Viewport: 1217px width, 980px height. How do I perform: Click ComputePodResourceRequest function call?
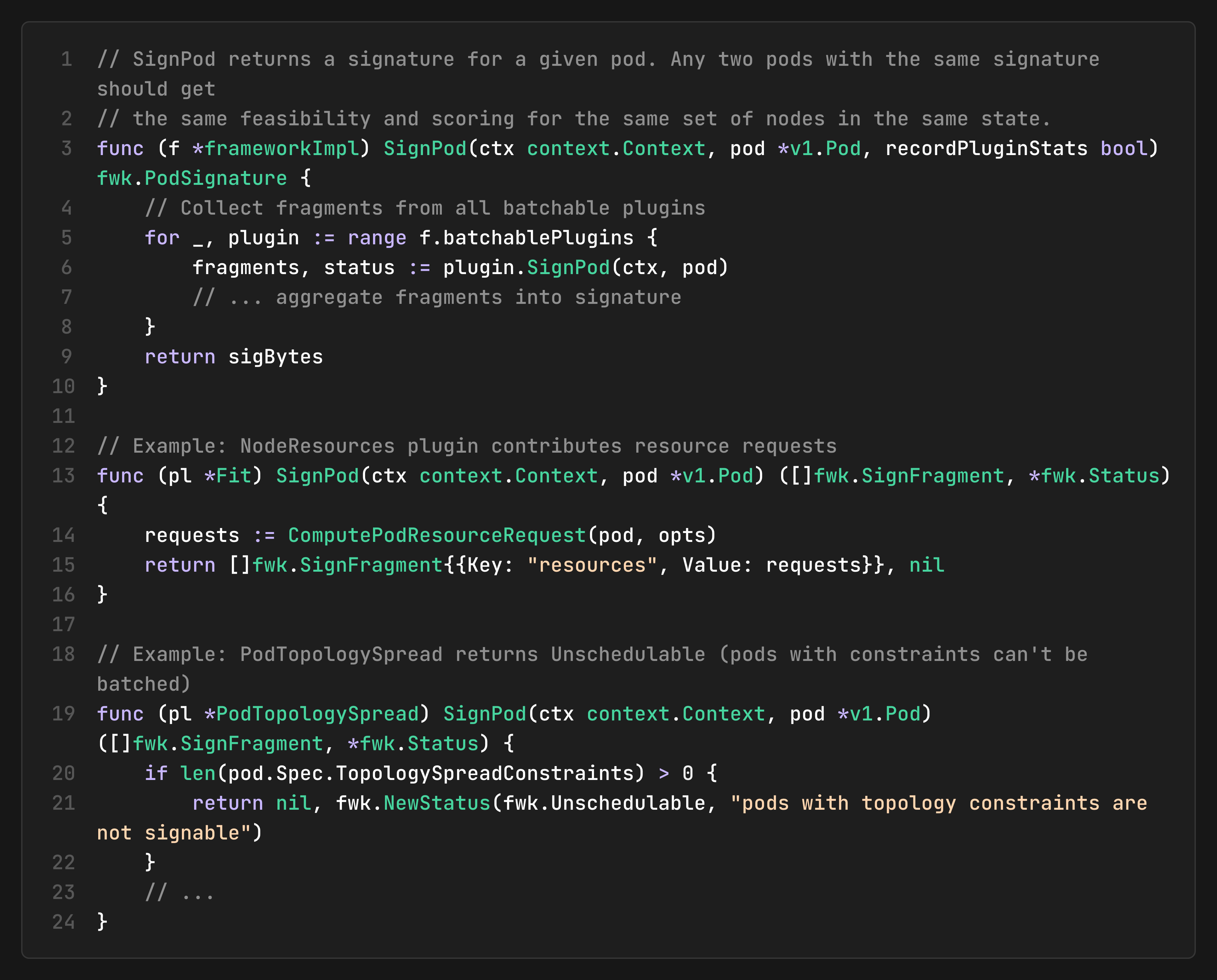click(437, 535)
